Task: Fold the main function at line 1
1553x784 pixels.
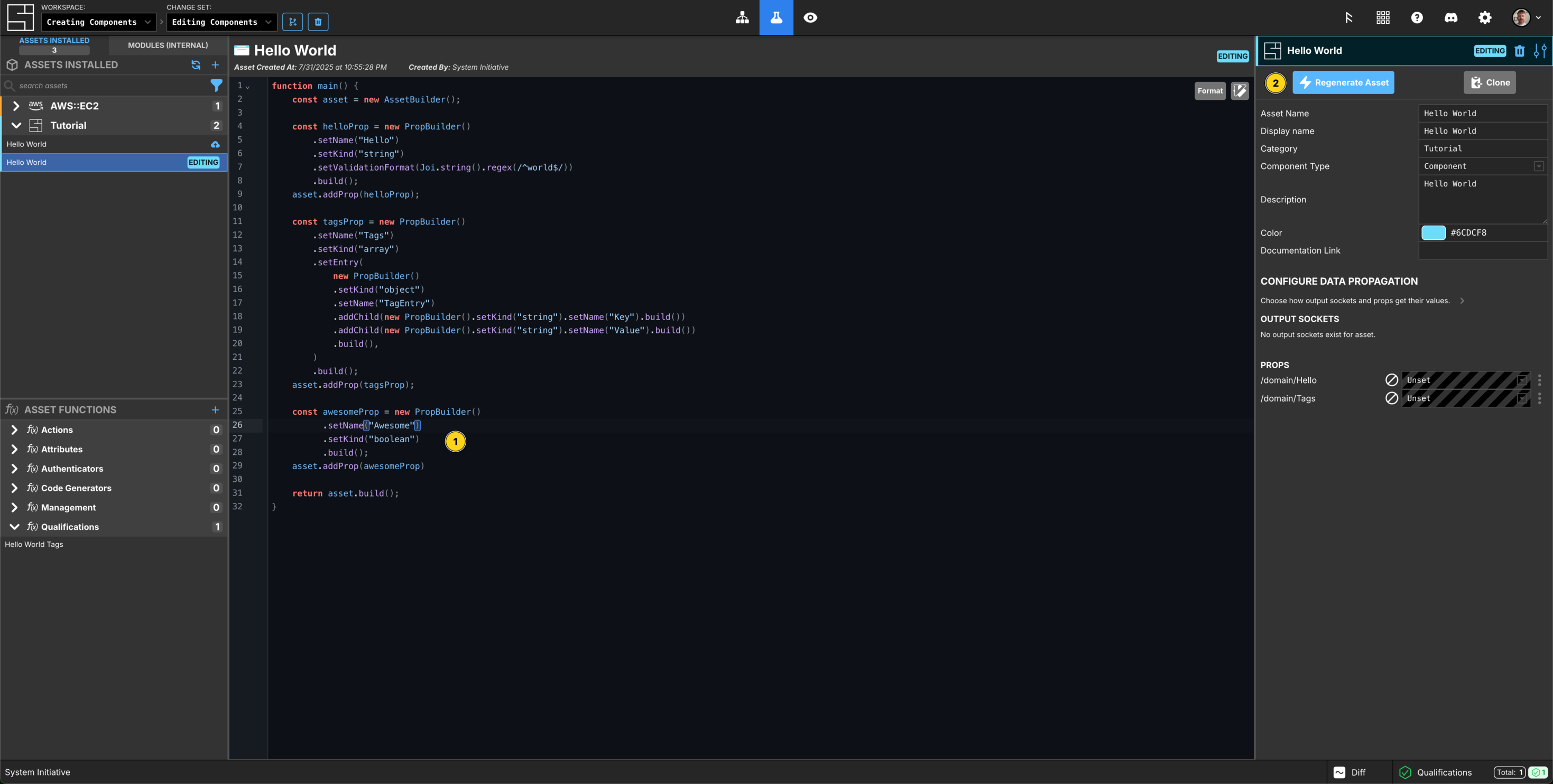Action: (x=248, y=86)
